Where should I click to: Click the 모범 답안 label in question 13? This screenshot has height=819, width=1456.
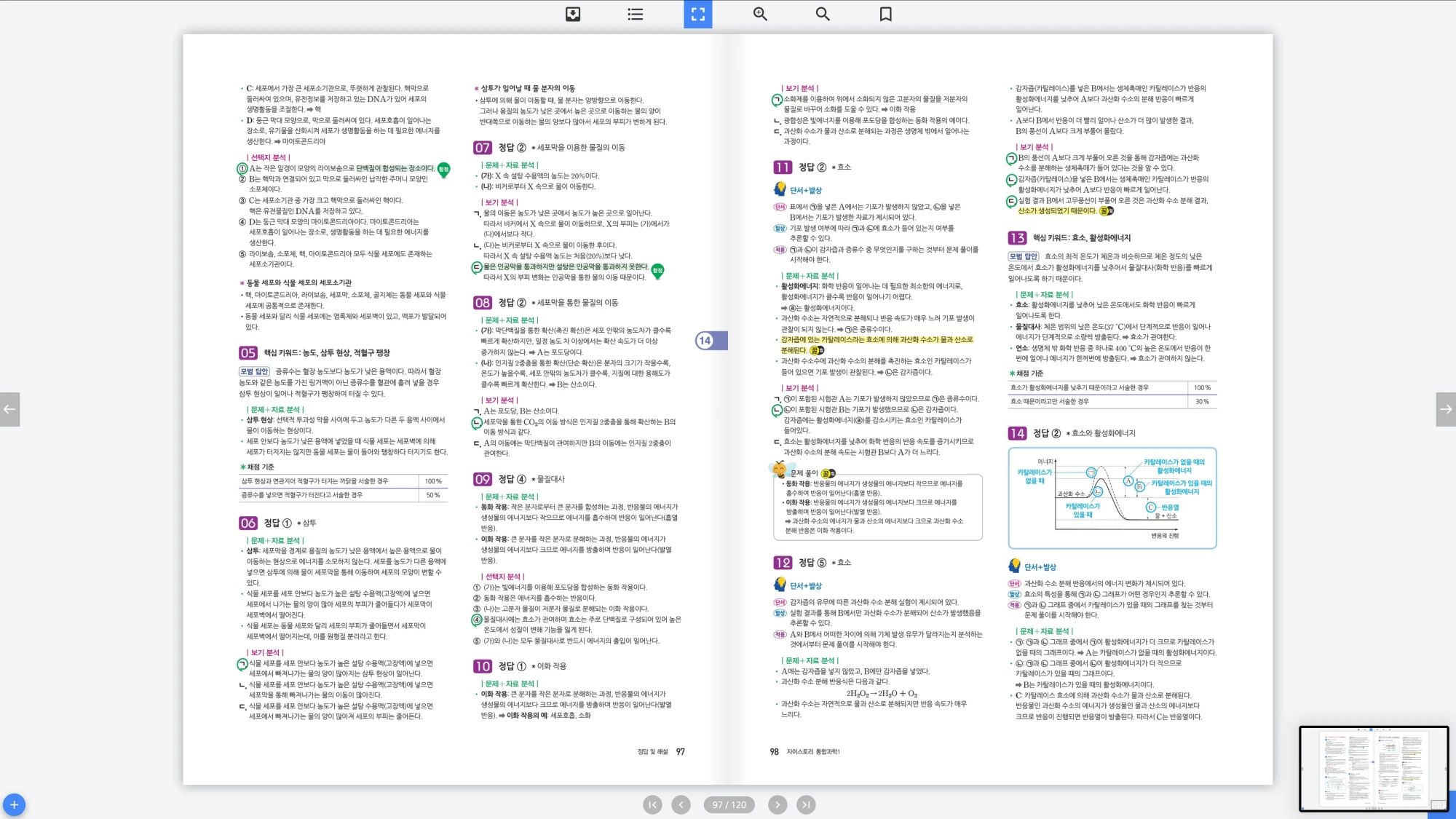[1024, 256]
